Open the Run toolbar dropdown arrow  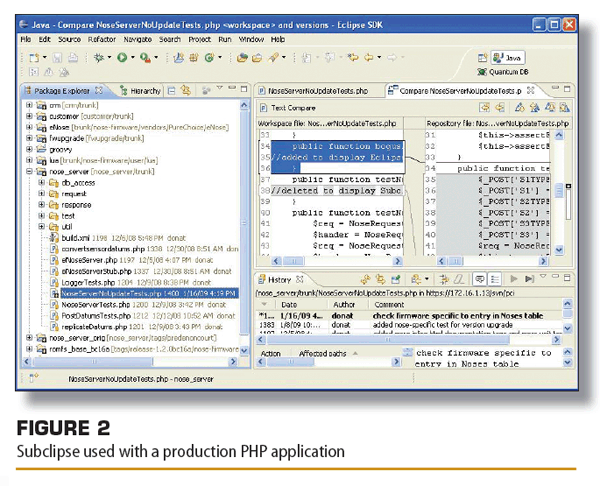tap(133, 58)
